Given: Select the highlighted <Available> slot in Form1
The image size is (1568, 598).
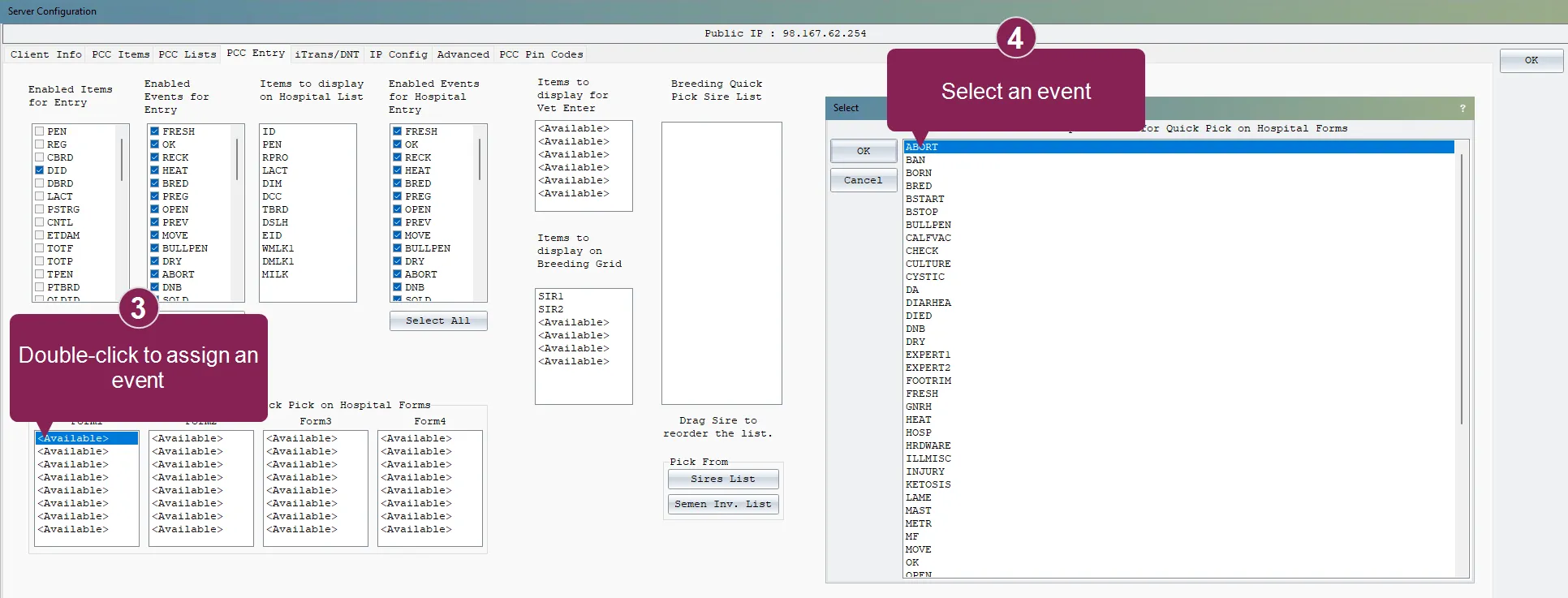Looking at the screenshot, I should coord(87,438).
